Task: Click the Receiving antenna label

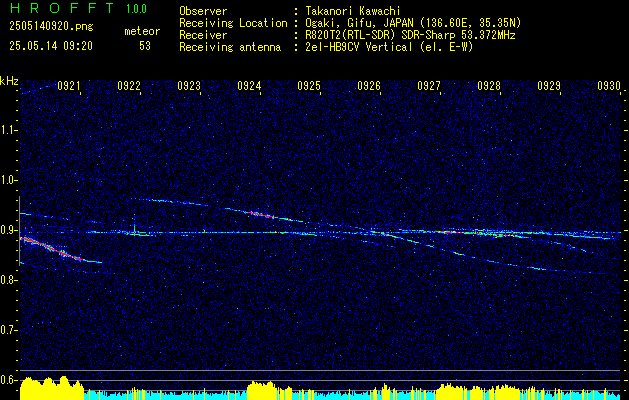Action: coord(230,47)
